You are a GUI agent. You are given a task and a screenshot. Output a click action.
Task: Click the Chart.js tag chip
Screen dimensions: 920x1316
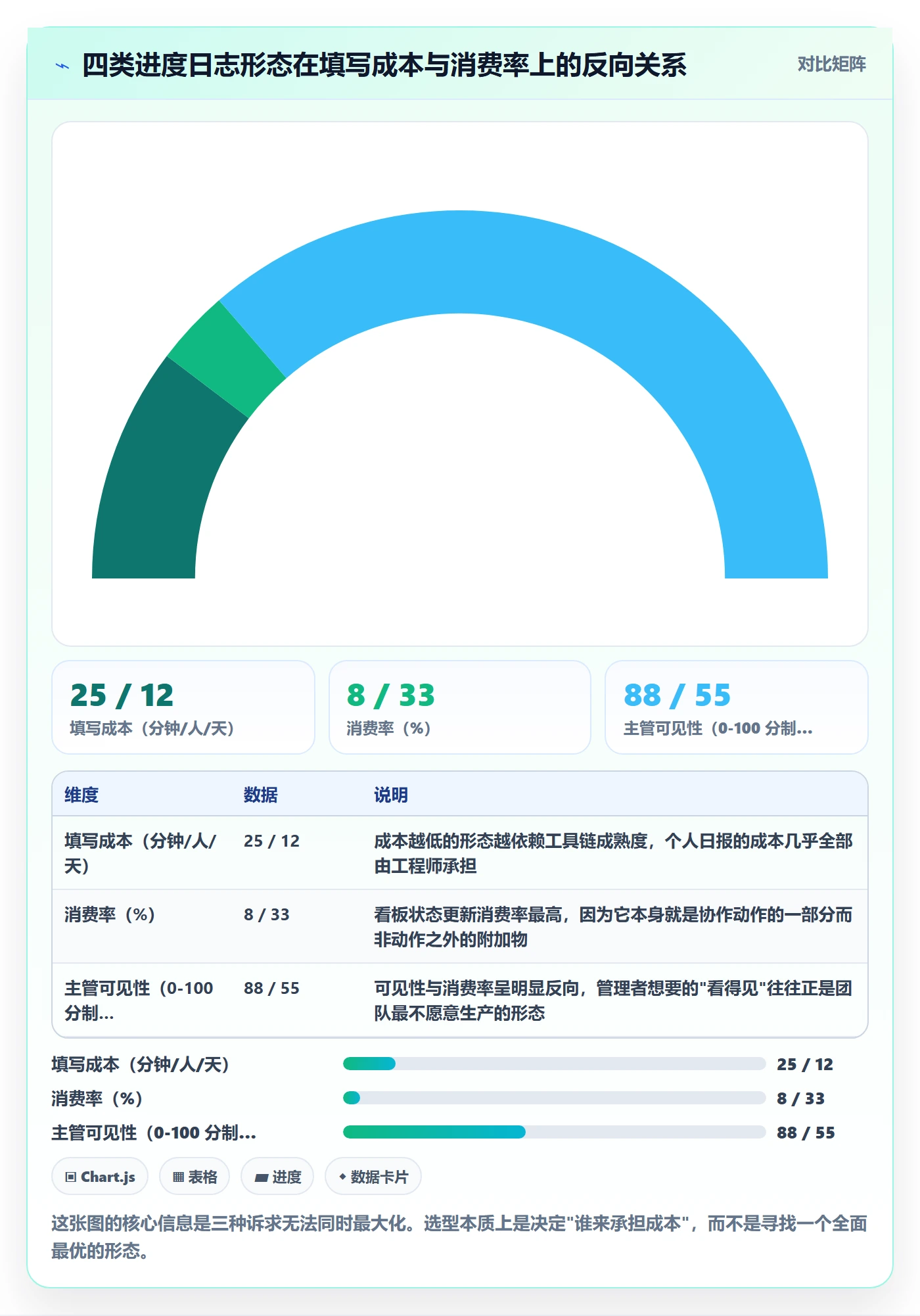coord(100,1177)
